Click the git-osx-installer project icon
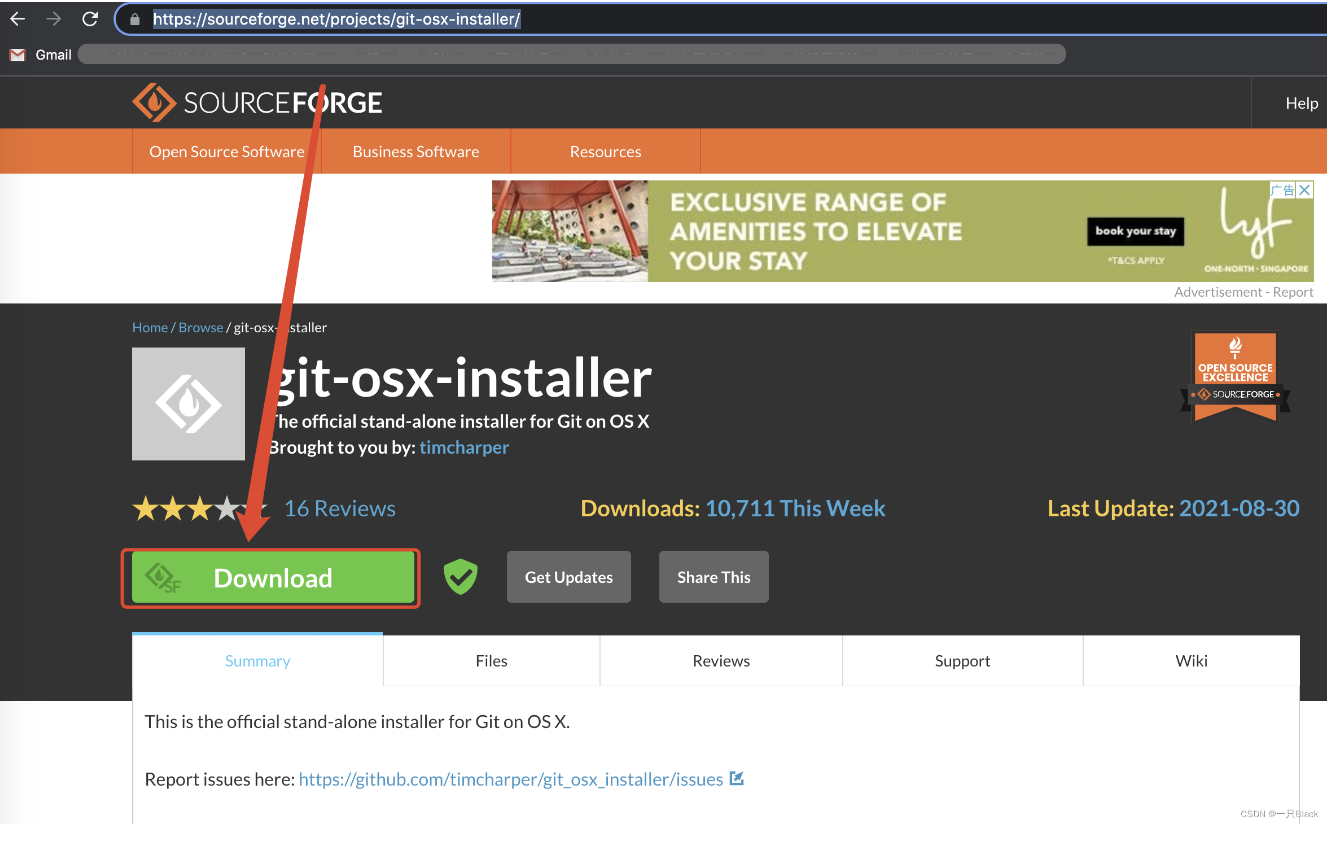Screen dimensions: 1330x854 [188, 404]
